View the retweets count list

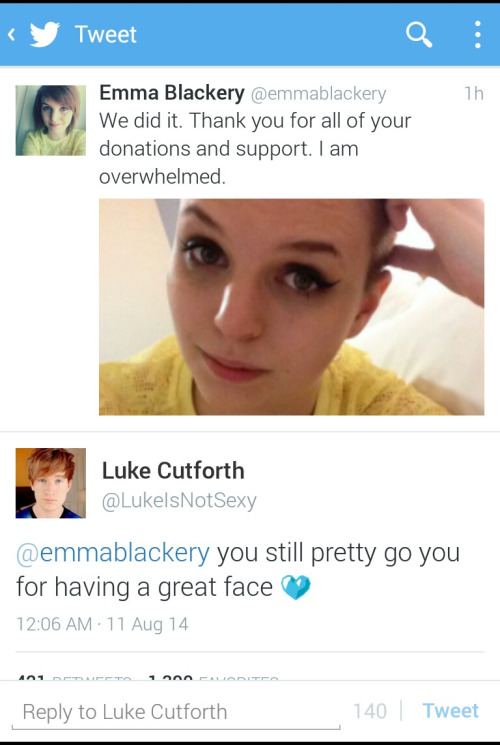[x=74, y=678]
